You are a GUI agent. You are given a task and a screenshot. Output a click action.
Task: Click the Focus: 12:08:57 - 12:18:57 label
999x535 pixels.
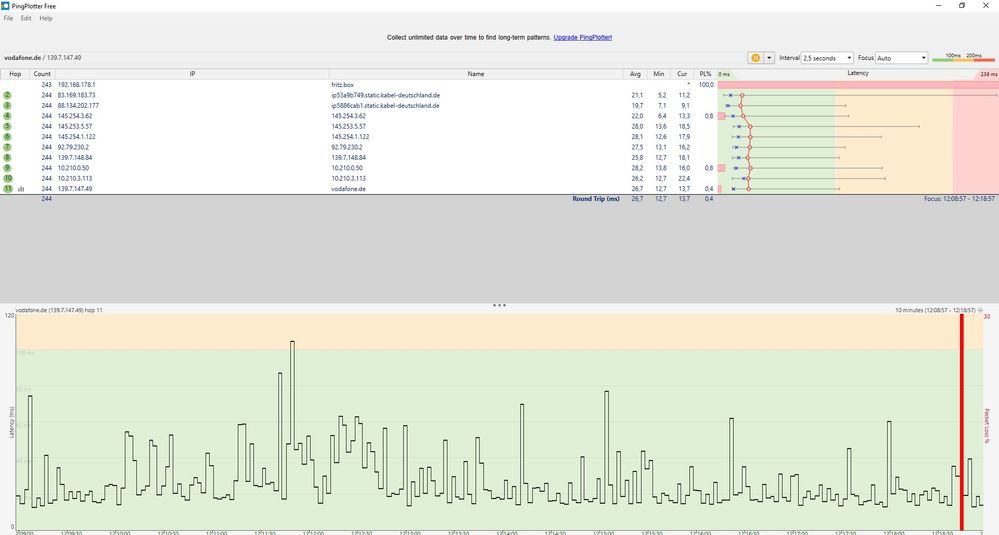click(959, 199)
